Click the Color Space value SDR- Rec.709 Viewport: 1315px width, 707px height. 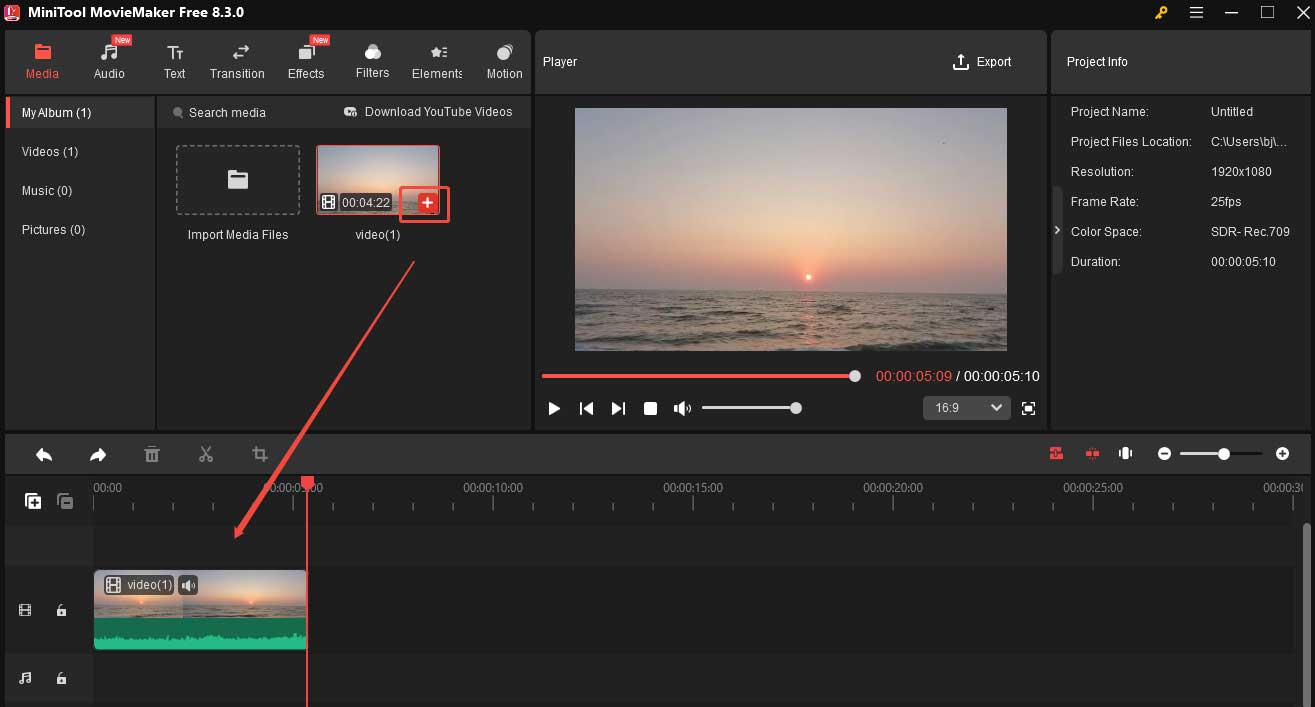pos(1250,231)
